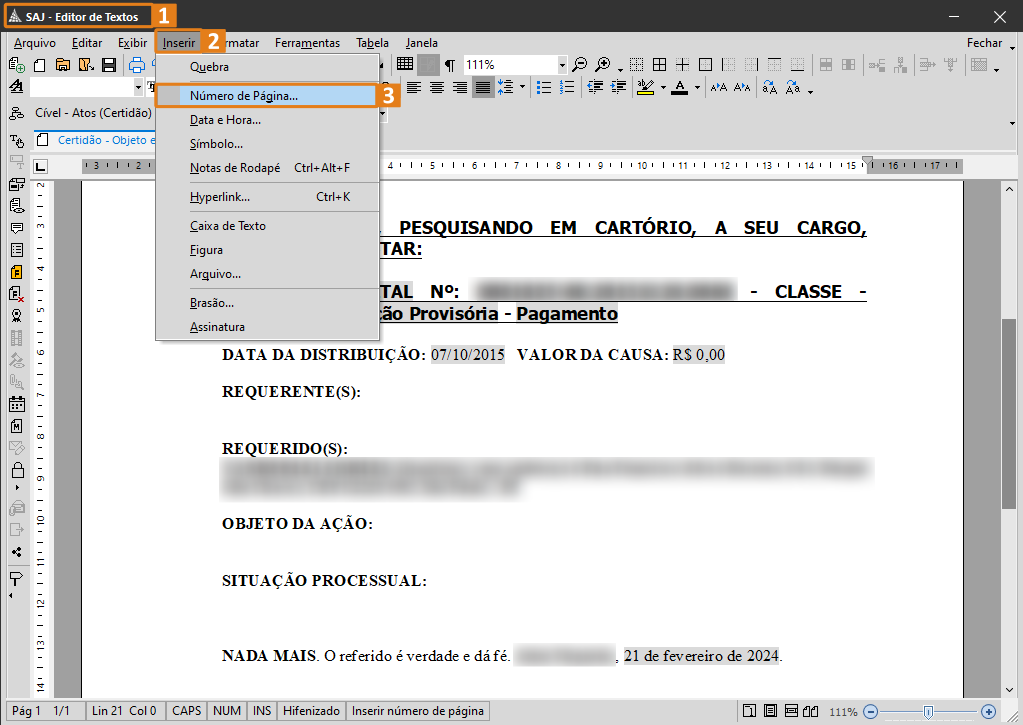The height and width of the screenshot is (725, 1023).
Task: Select Brasão from the Inserir menu
Action: click(x=267, y=303)
